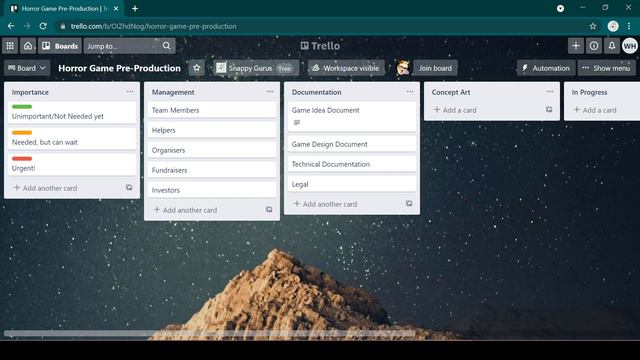Go to Trello home icon
Screen dimensions: 640x360
coord(28,46)
